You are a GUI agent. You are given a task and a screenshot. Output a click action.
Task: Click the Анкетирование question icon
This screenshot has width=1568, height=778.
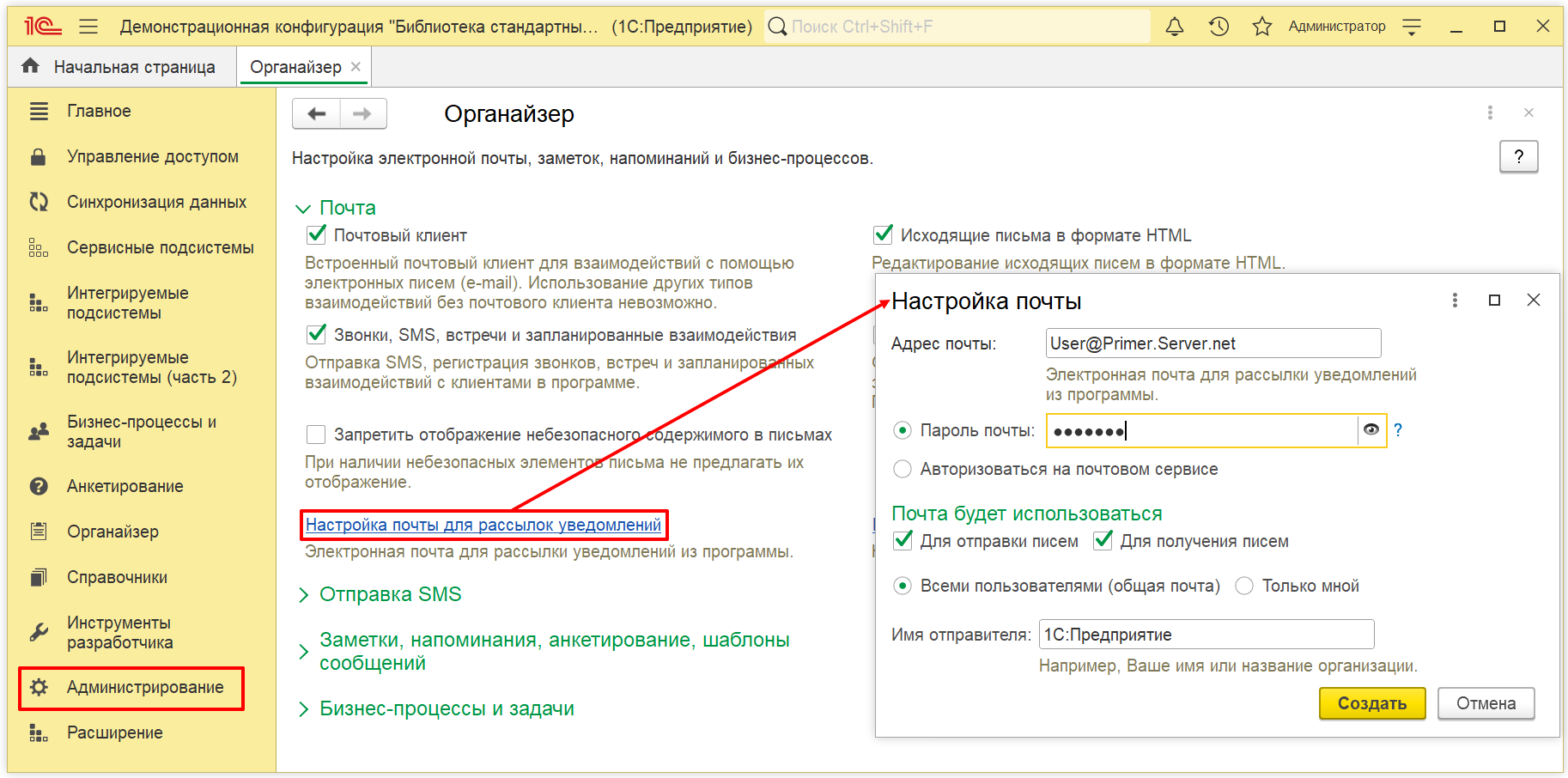pos(39,486)
